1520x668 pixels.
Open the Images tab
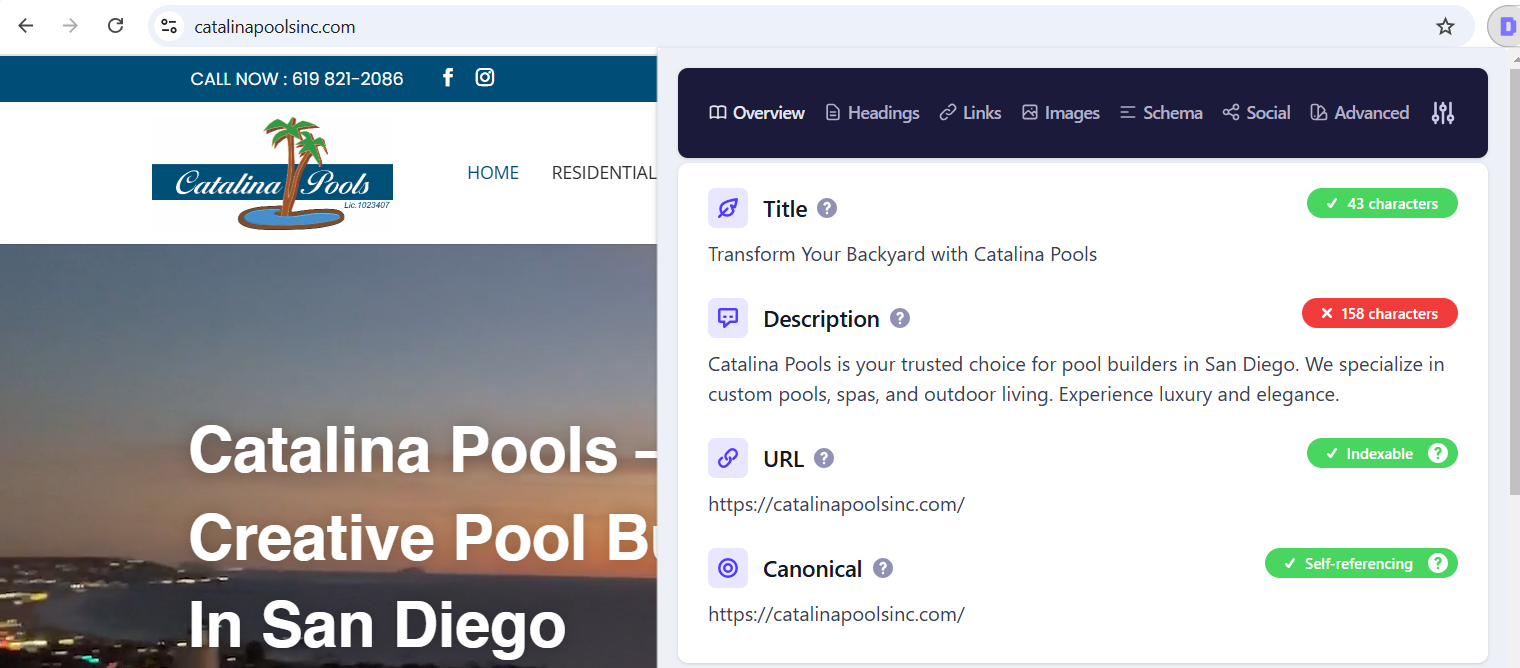click(x=1061, y=113)
